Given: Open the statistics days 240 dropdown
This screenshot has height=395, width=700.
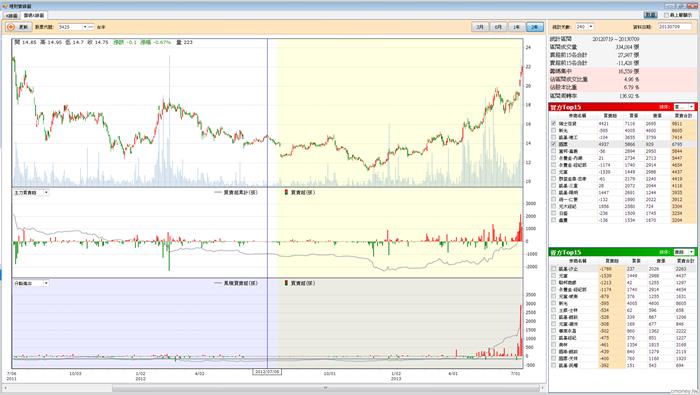Looking at the screenshot, I should 591,27.
